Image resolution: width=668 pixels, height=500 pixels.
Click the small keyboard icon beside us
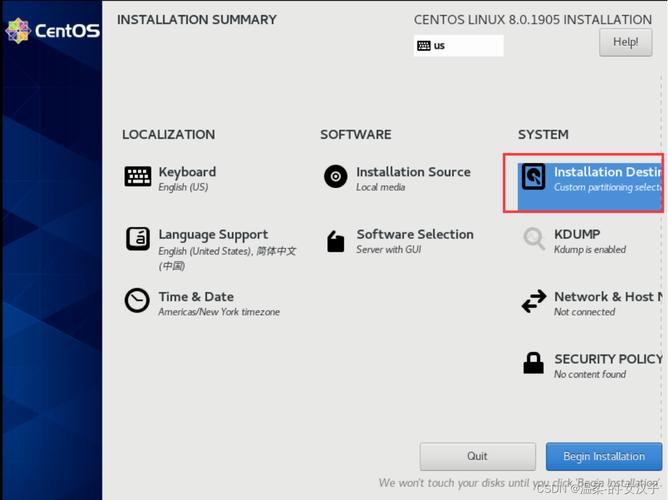tap(423, 46)
